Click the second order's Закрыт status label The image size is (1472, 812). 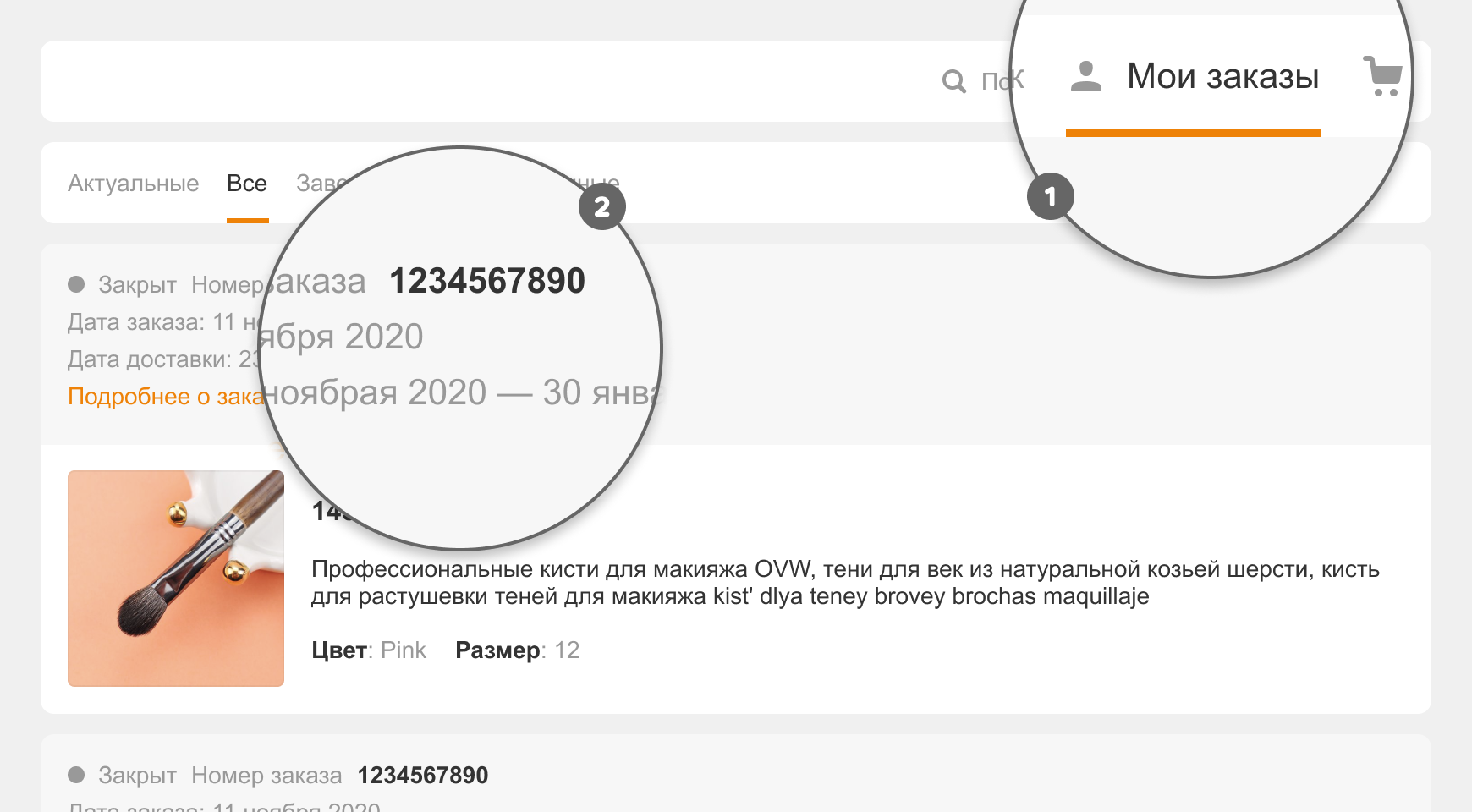(x=137, y=776)
